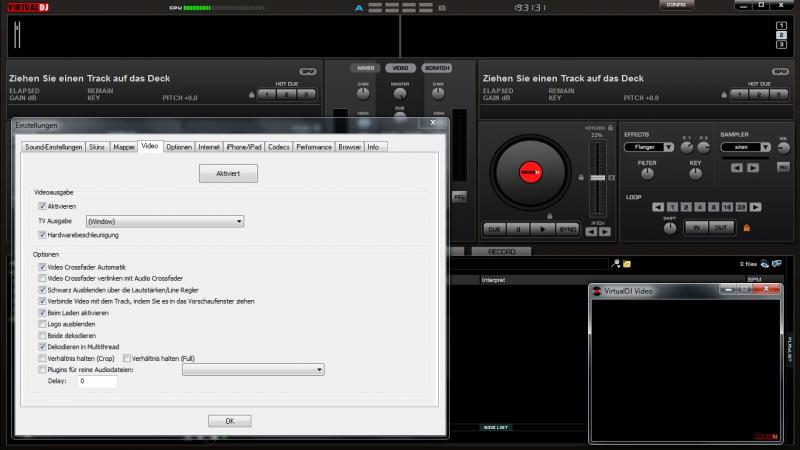Set loop OUT point on the right deck
Image resolution: width=800 pixels, height=450 pixels.
point(720,228)
